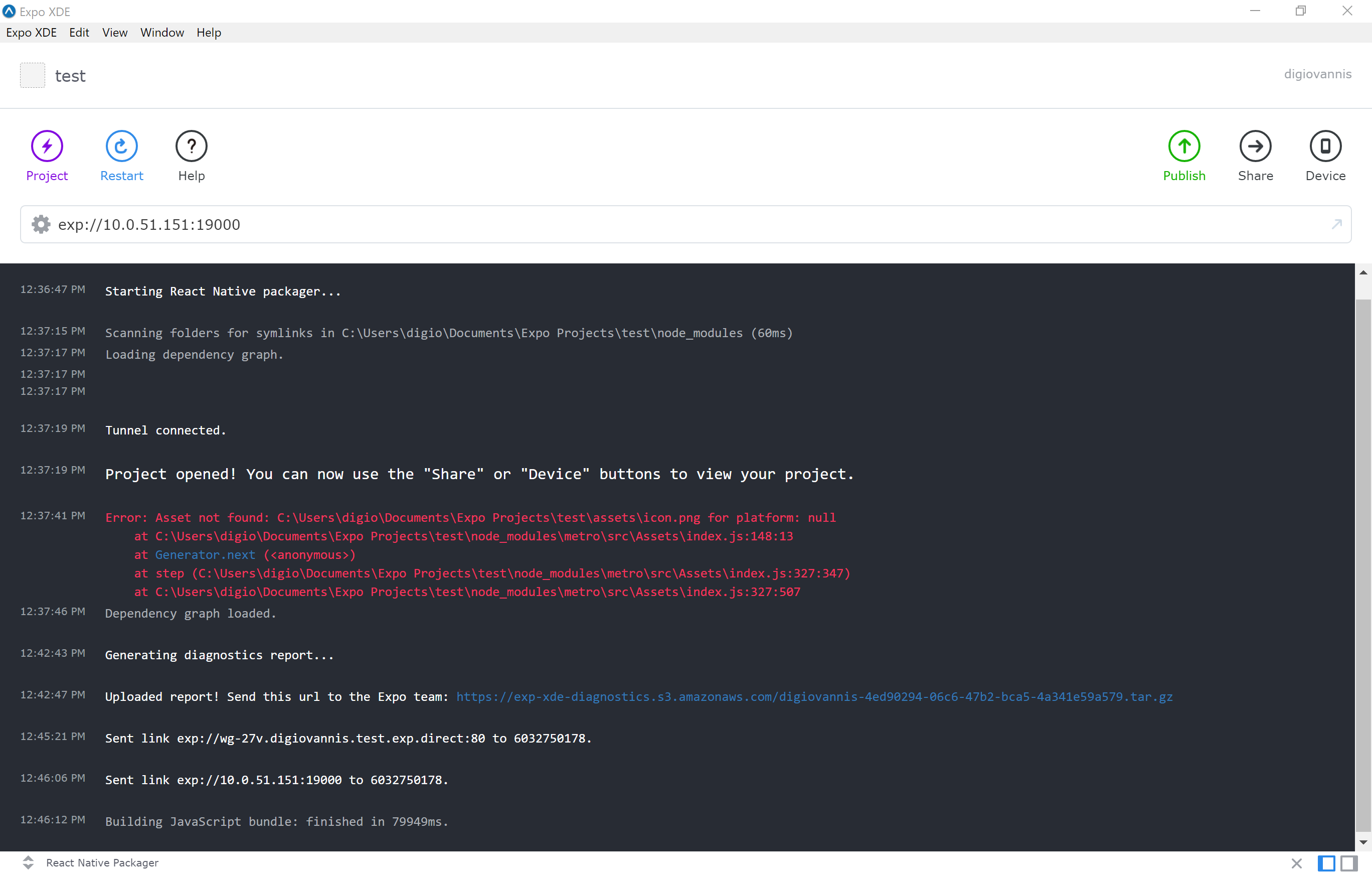Click the exp://10.0.51.151:19000 URL field
The height and width of the screenshot is (875, 1372).
click(x=149, y=225)
